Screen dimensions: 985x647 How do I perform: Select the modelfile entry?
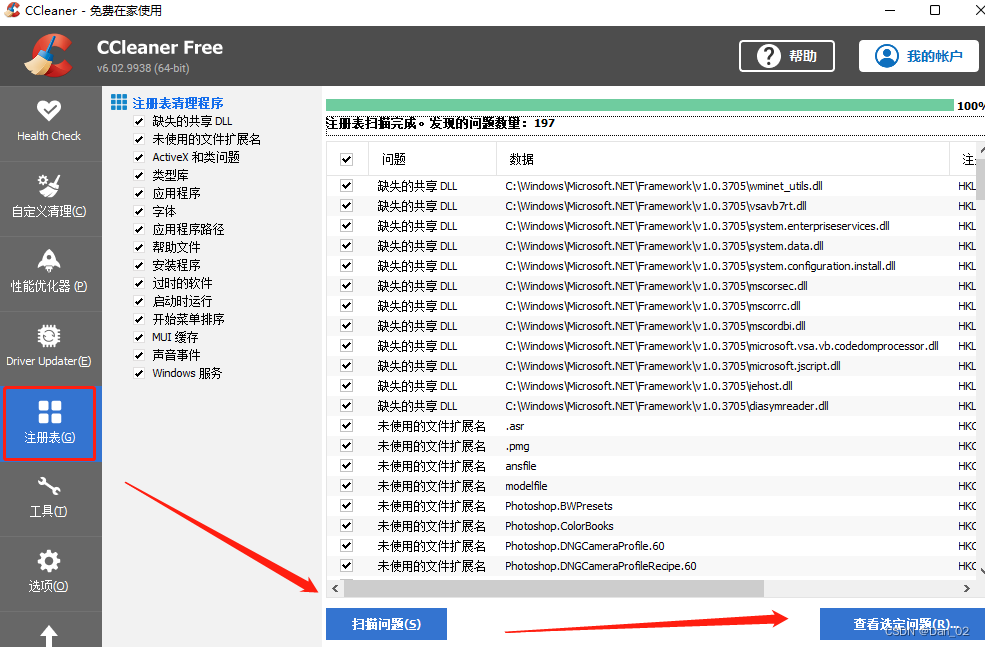(526, 486)
